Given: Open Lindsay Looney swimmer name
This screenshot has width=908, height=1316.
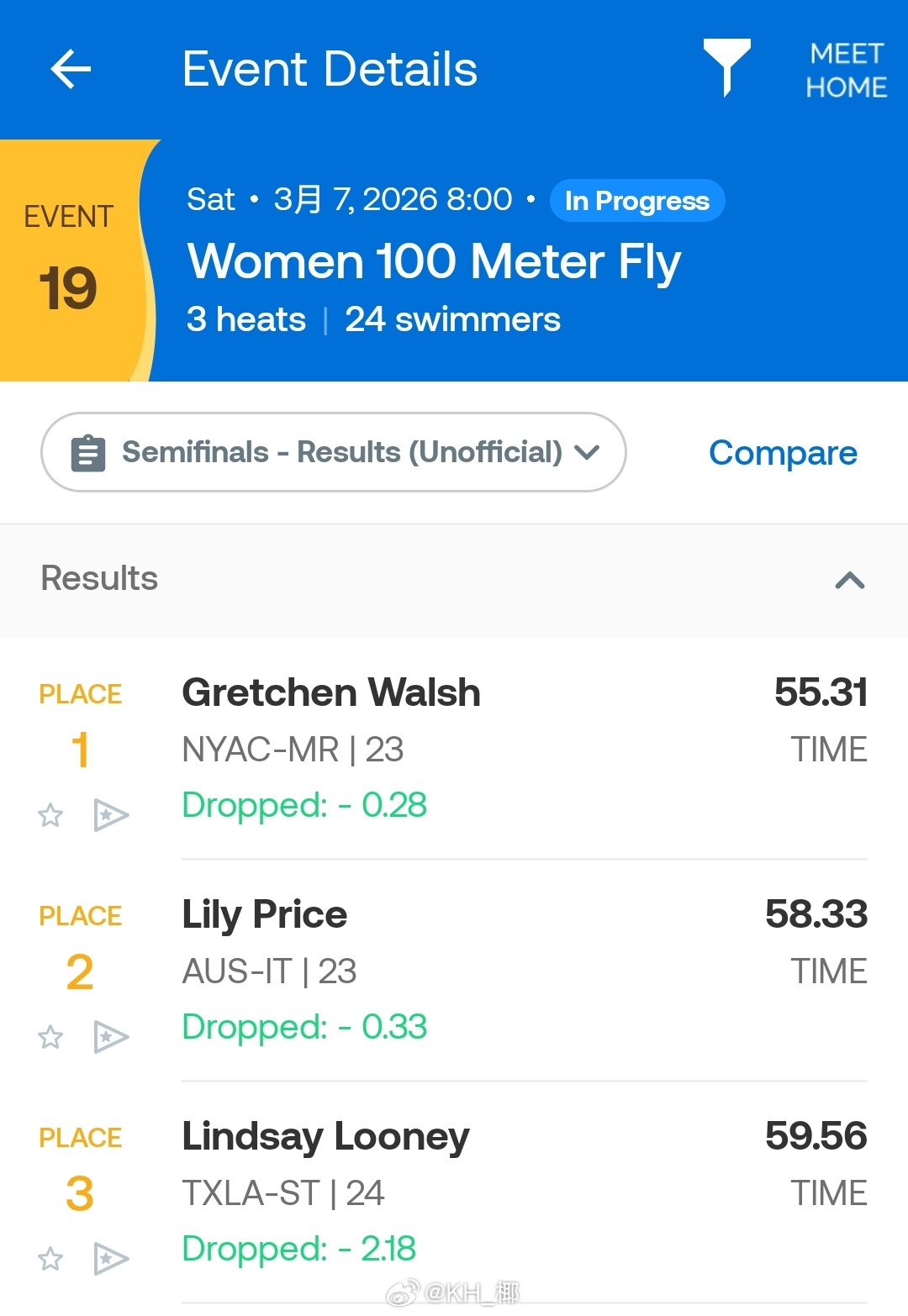Looking at the screenshot, I should (325, 1136).
